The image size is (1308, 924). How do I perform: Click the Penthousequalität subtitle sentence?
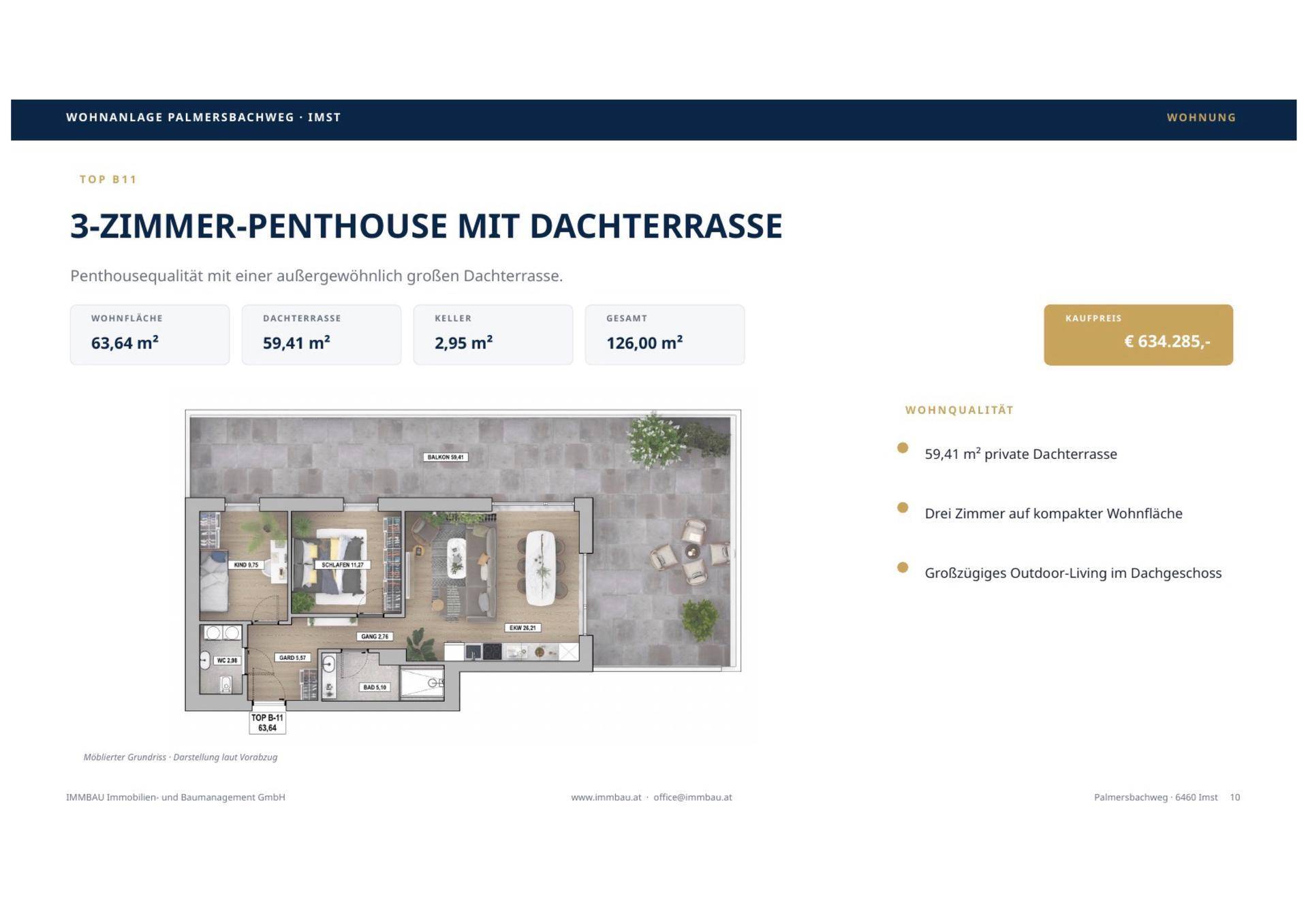[x=317, y=276]
